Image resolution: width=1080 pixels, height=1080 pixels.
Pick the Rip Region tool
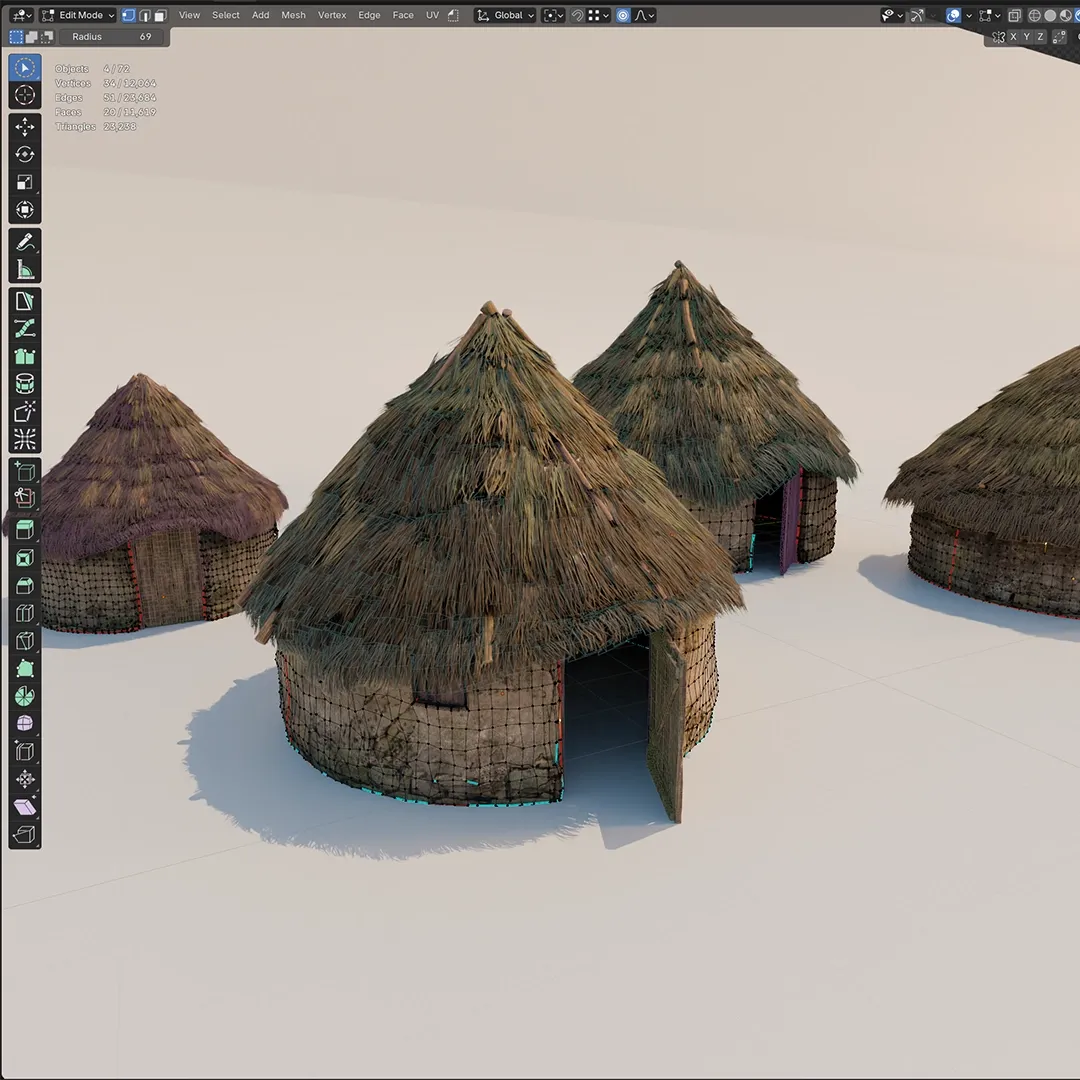click(x=25, y=835)
